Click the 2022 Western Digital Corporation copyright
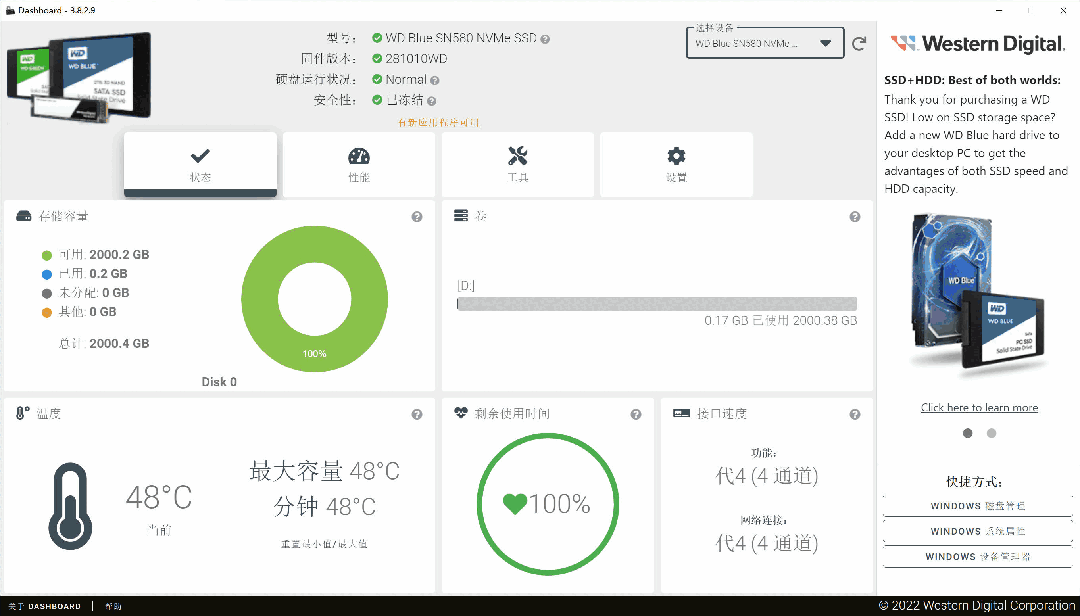This screenshot has height=616, width=1080. [x=977, y=606]
